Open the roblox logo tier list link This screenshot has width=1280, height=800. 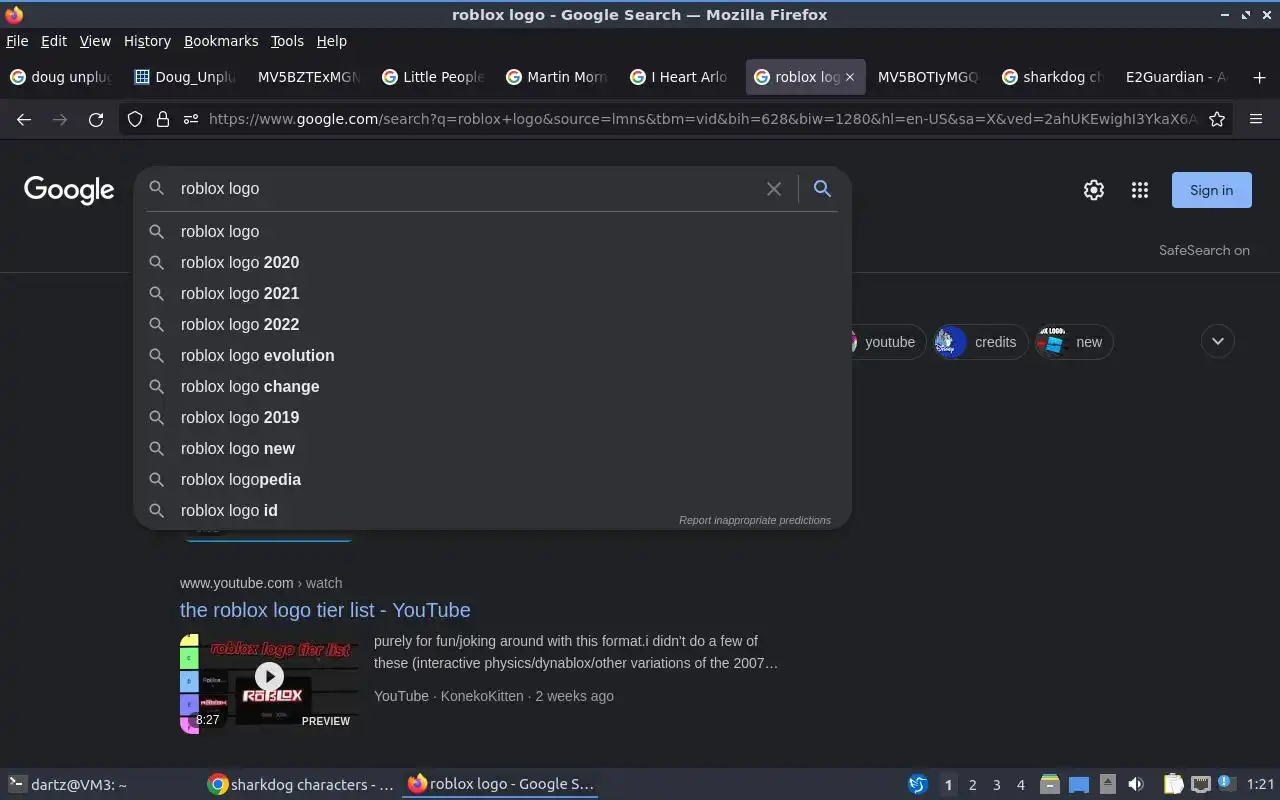tap(325, 610)
